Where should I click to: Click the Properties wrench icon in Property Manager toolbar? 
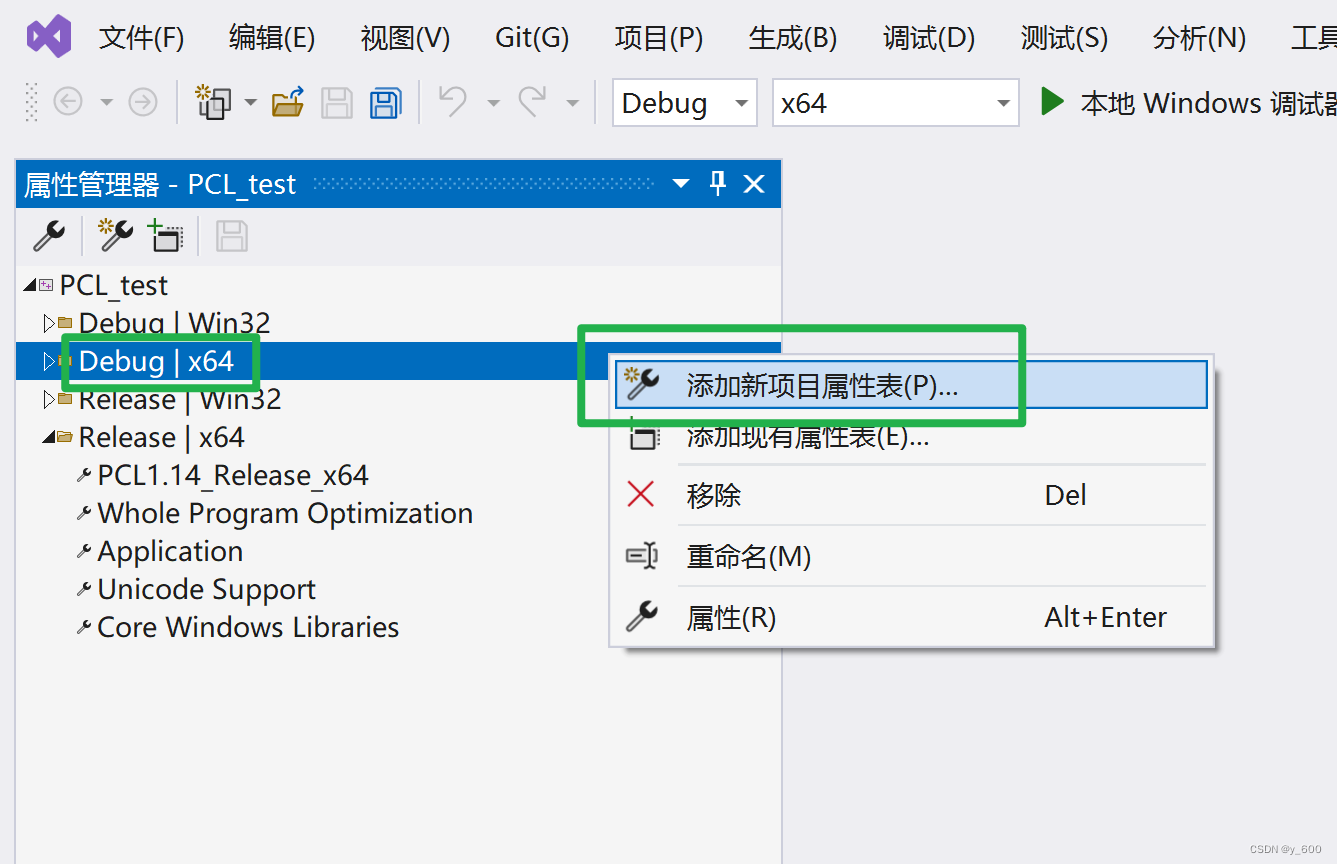click(47, 236)
